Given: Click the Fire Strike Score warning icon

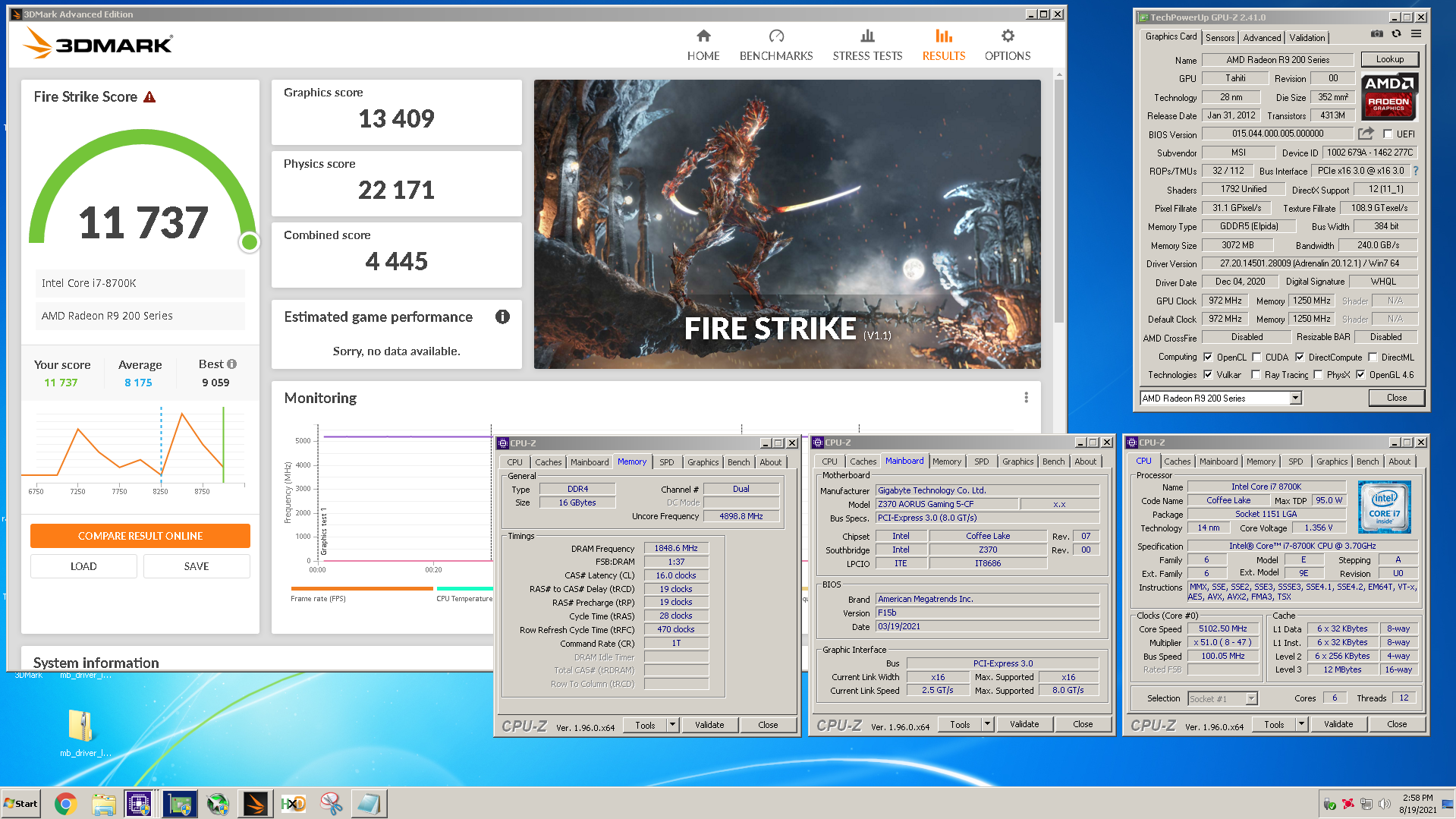Looking at the screenshot, I should tap(149, 97).
